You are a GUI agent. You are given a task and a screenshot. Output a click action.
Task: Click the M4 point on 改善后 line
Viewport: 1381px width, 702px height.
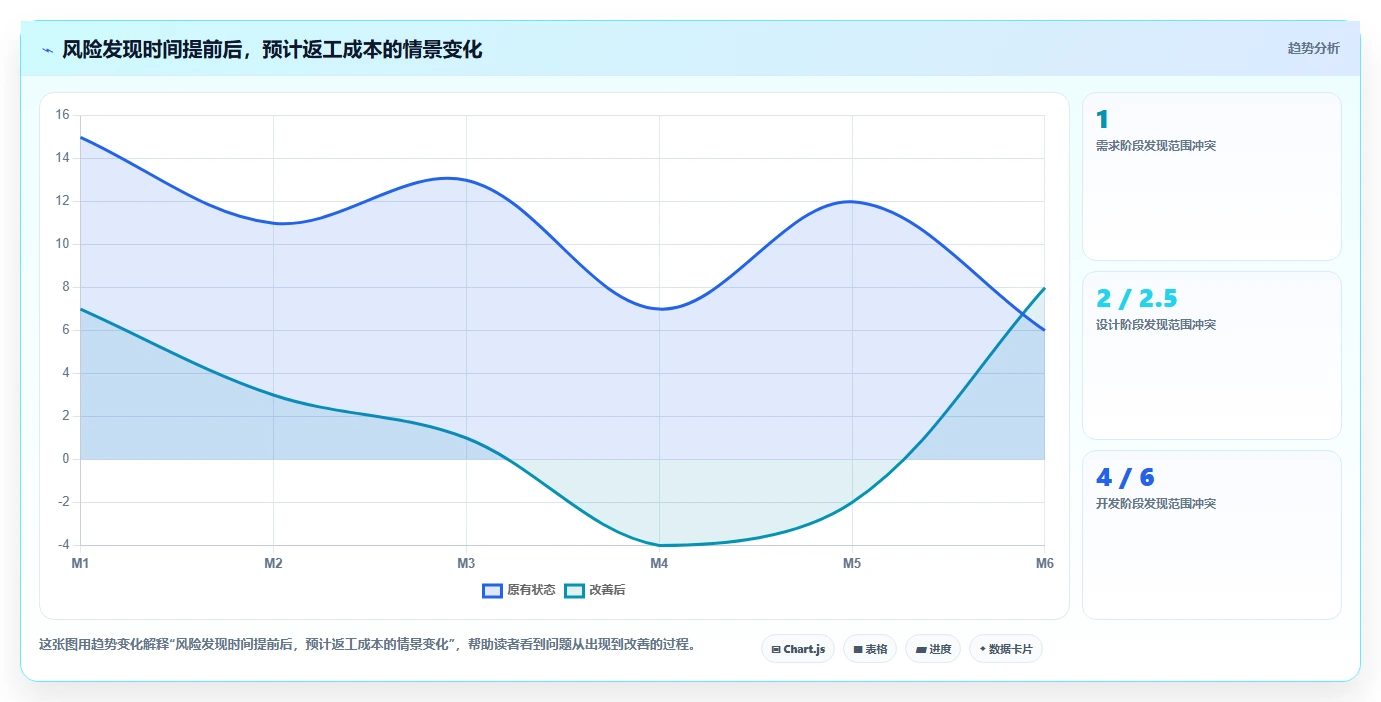pos(659,545)
